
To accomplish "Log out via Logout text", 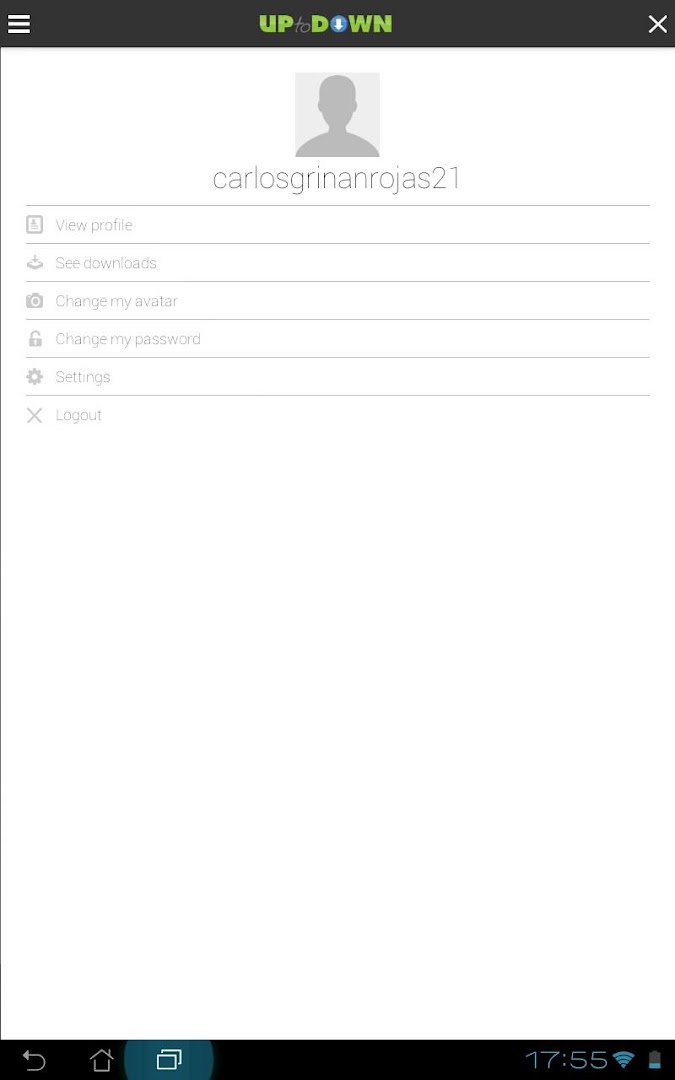I will [x=79, y=415].
